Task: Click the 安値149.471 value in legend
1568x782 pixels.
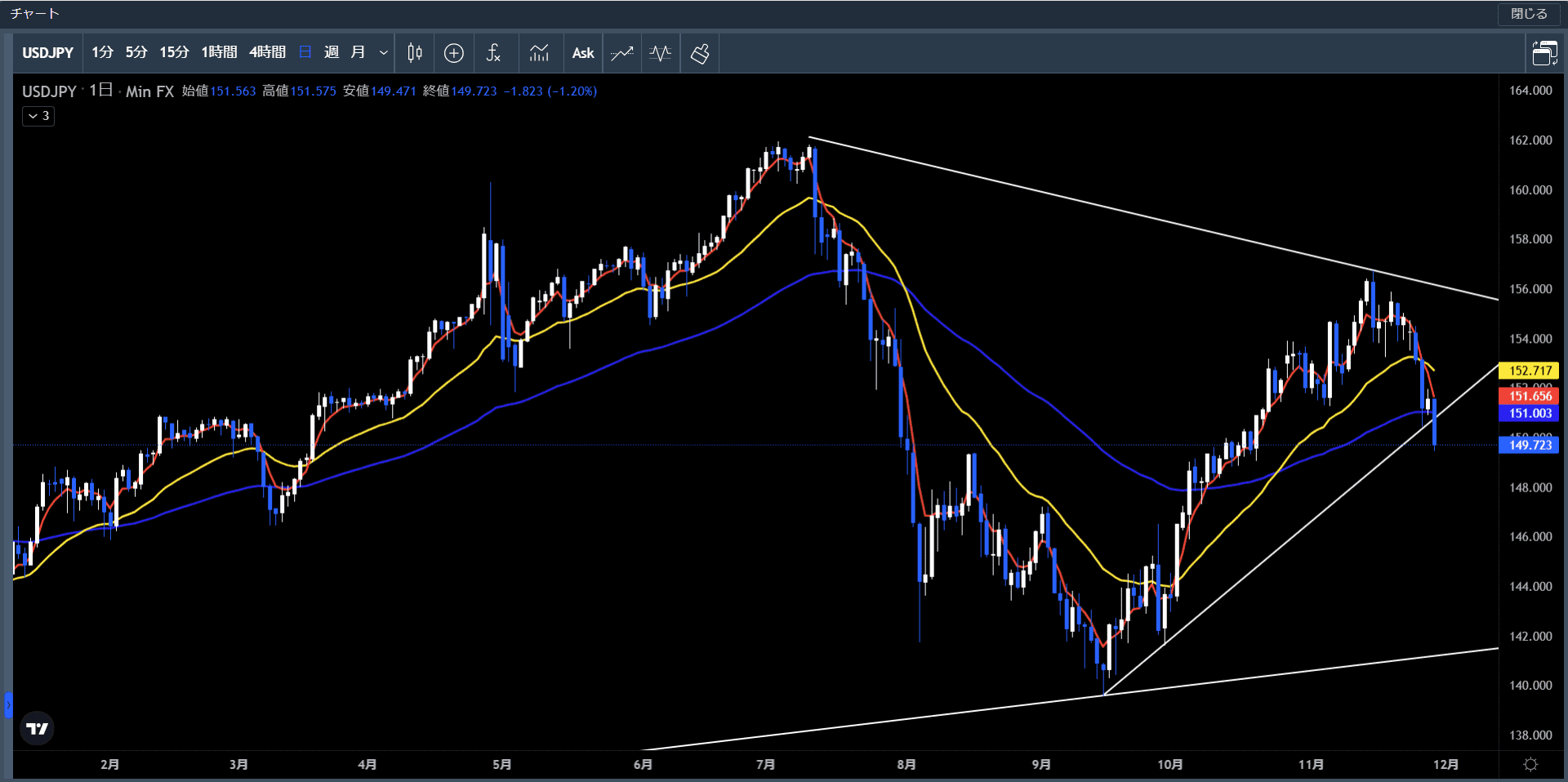Action: (x=380, y=91)
